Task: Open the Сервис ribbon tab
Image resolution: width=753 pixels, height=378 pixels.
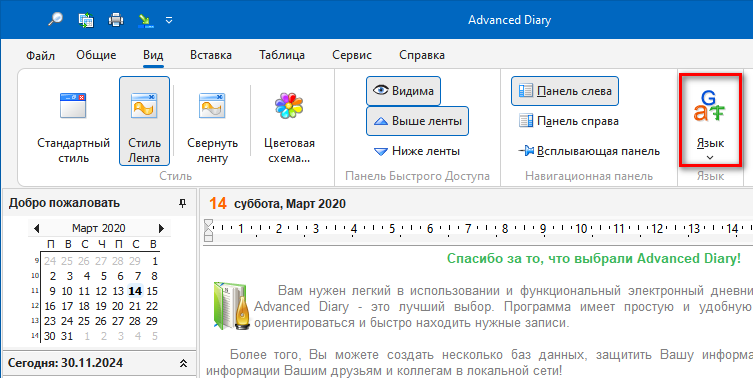Action: coord(352,55)
